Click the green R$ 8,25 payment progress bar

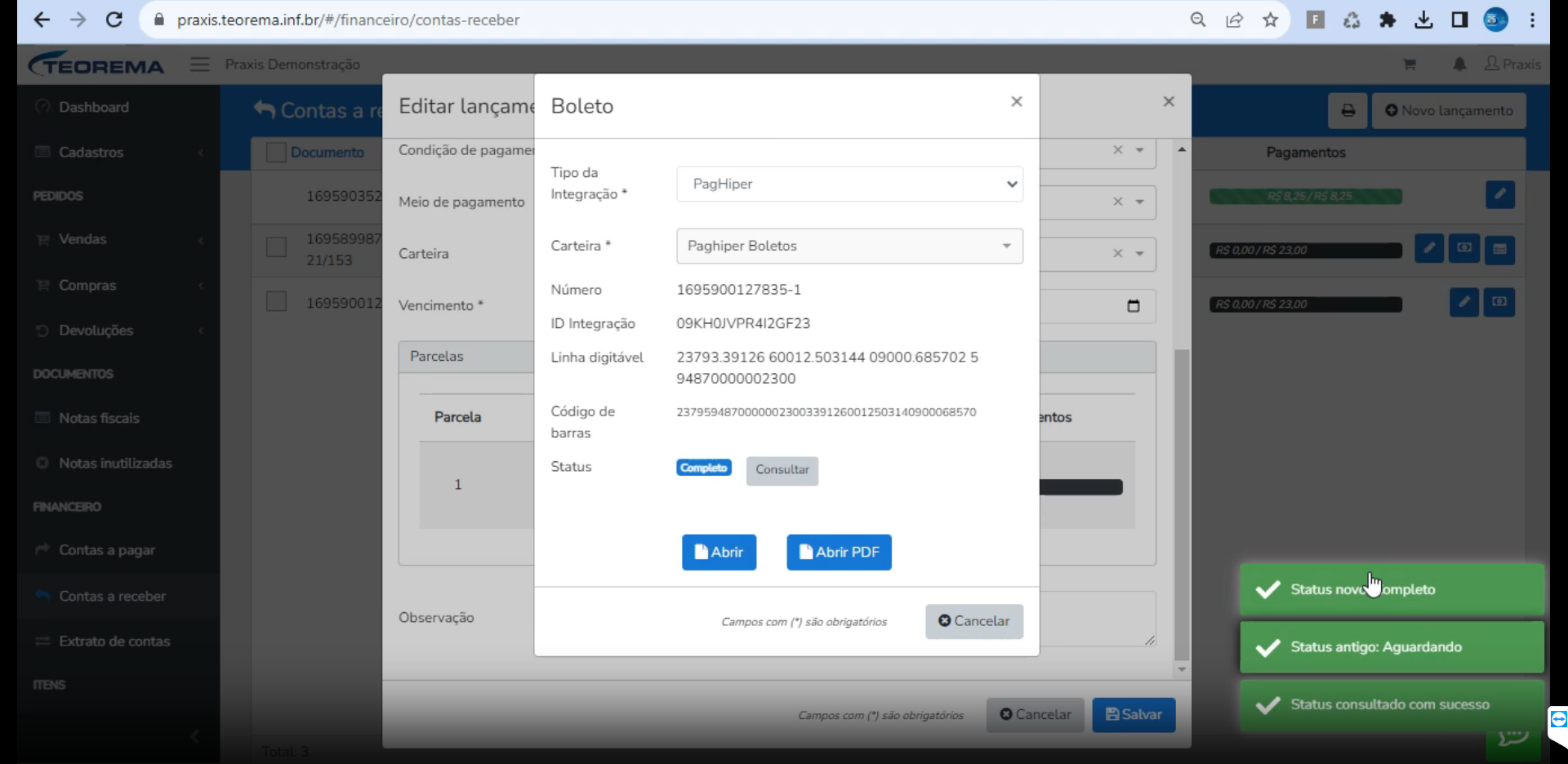click(1306, 196)
